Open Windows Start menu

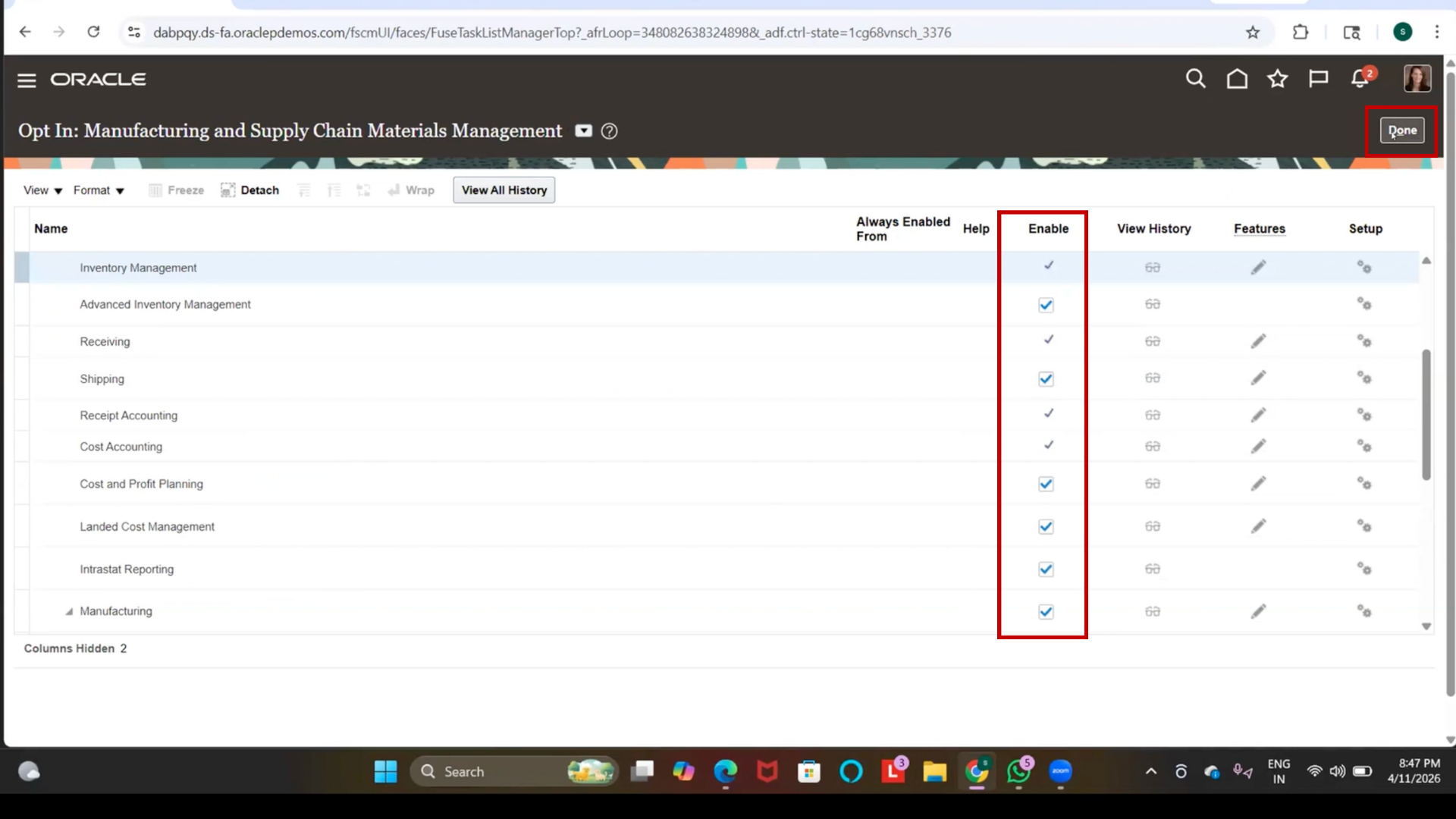tap(385, 772)
